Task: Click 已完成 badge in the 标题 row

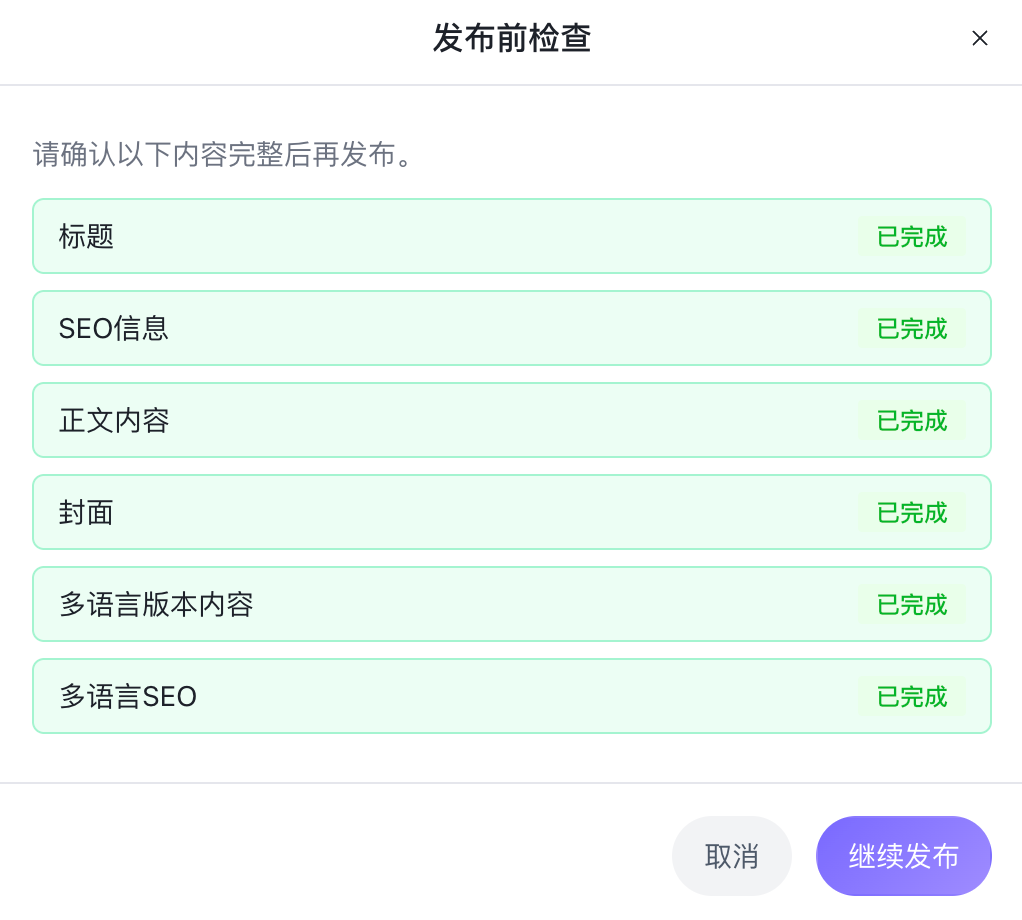Action: point(911,237)
